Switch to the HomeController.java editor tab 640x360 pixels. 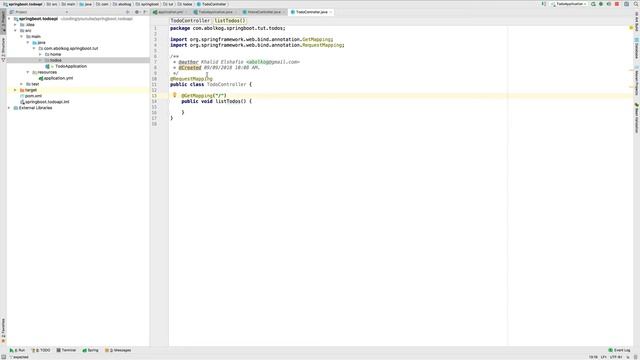click(x=264, y=12)
